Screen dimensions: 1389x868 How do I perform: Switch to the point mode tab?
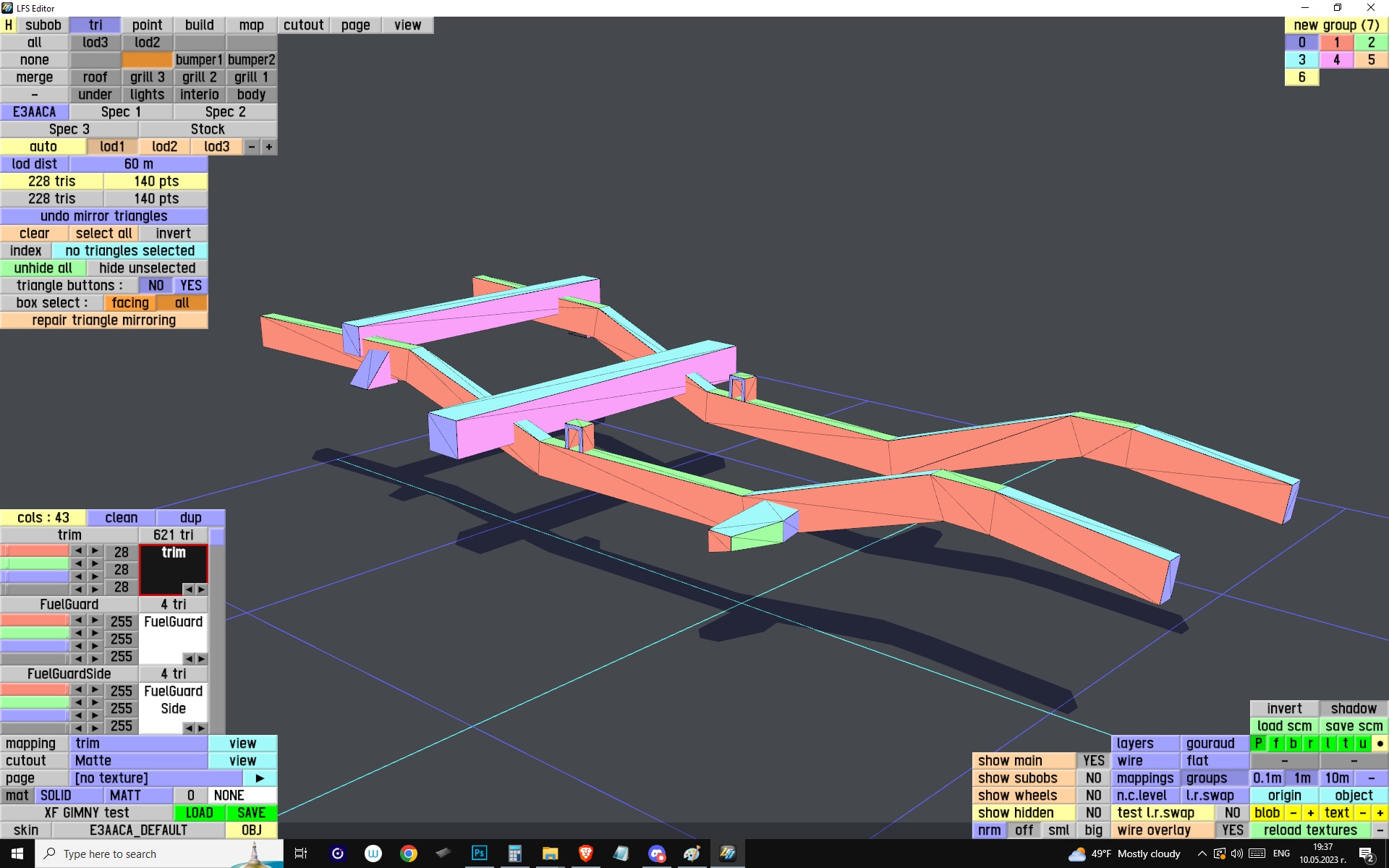(147, 25)
